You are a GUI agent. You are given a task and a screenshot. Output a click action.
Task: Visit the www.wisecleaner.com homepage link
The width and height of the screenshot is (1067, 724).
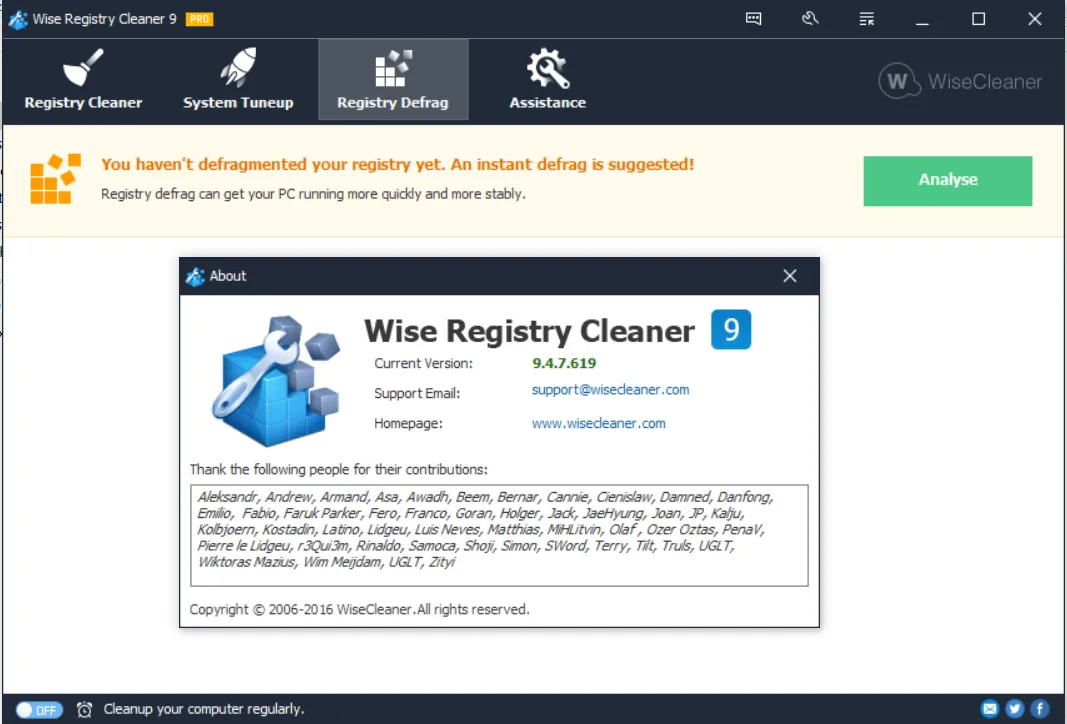click(x=598, y=423)
